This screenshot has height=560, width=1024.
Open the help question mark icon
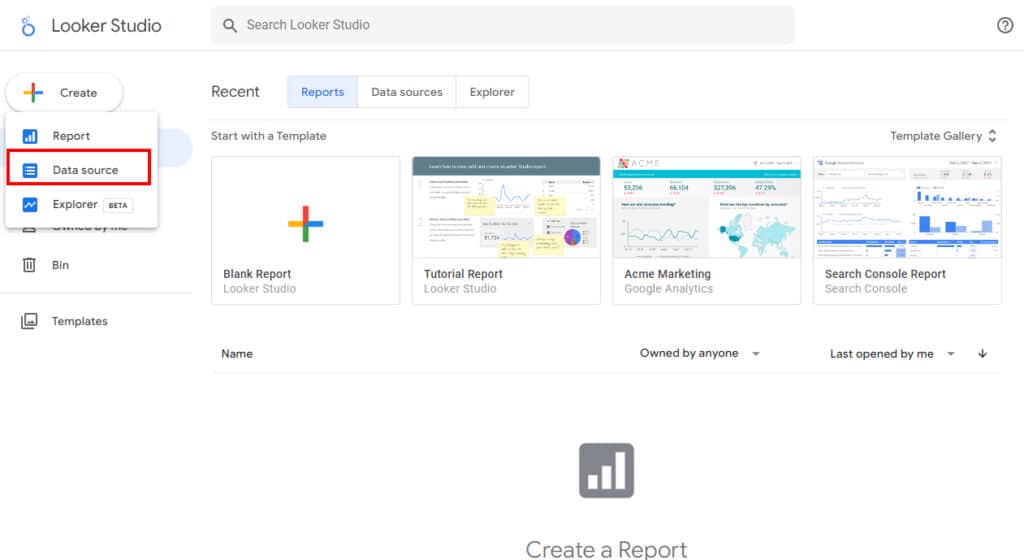coord(1004,25)
